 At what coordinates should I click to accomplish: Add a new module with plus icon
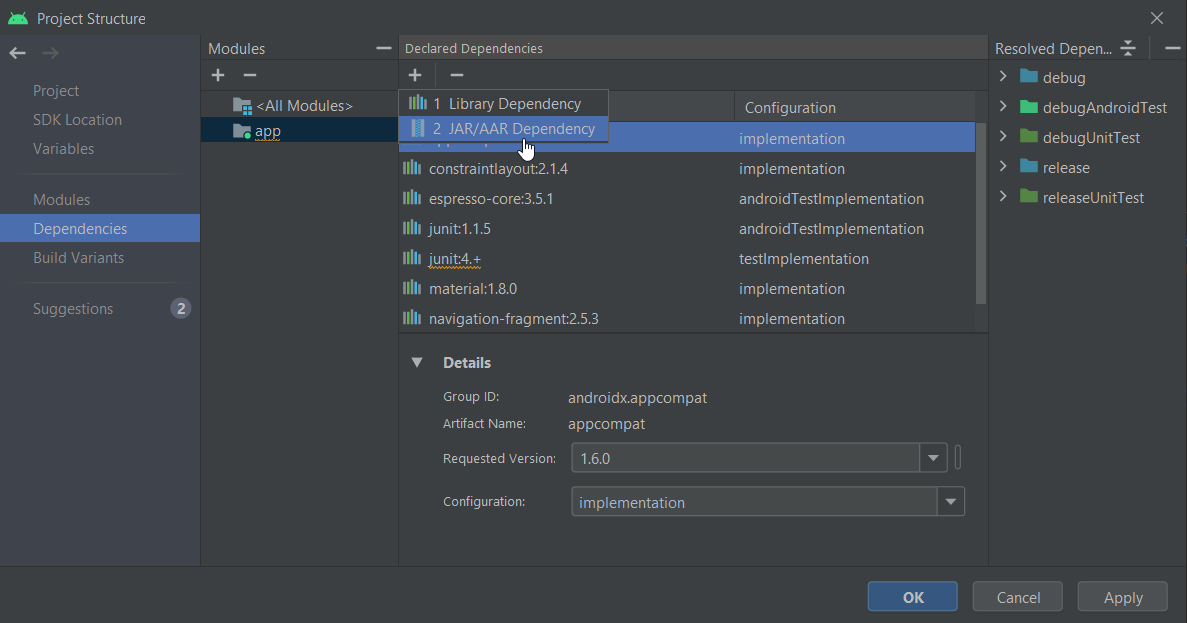pyautogui.click(x=218, y=76)
